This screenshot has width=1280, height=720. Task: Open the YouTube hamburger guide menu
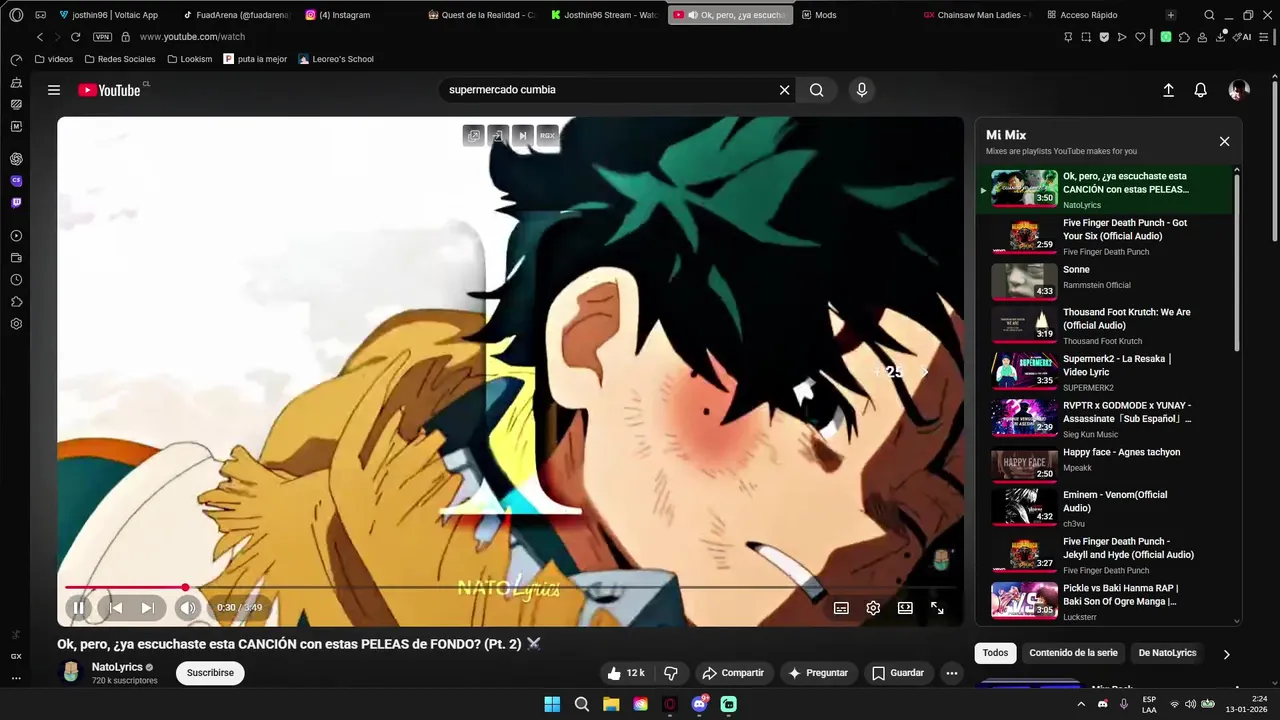pos(54,90)
